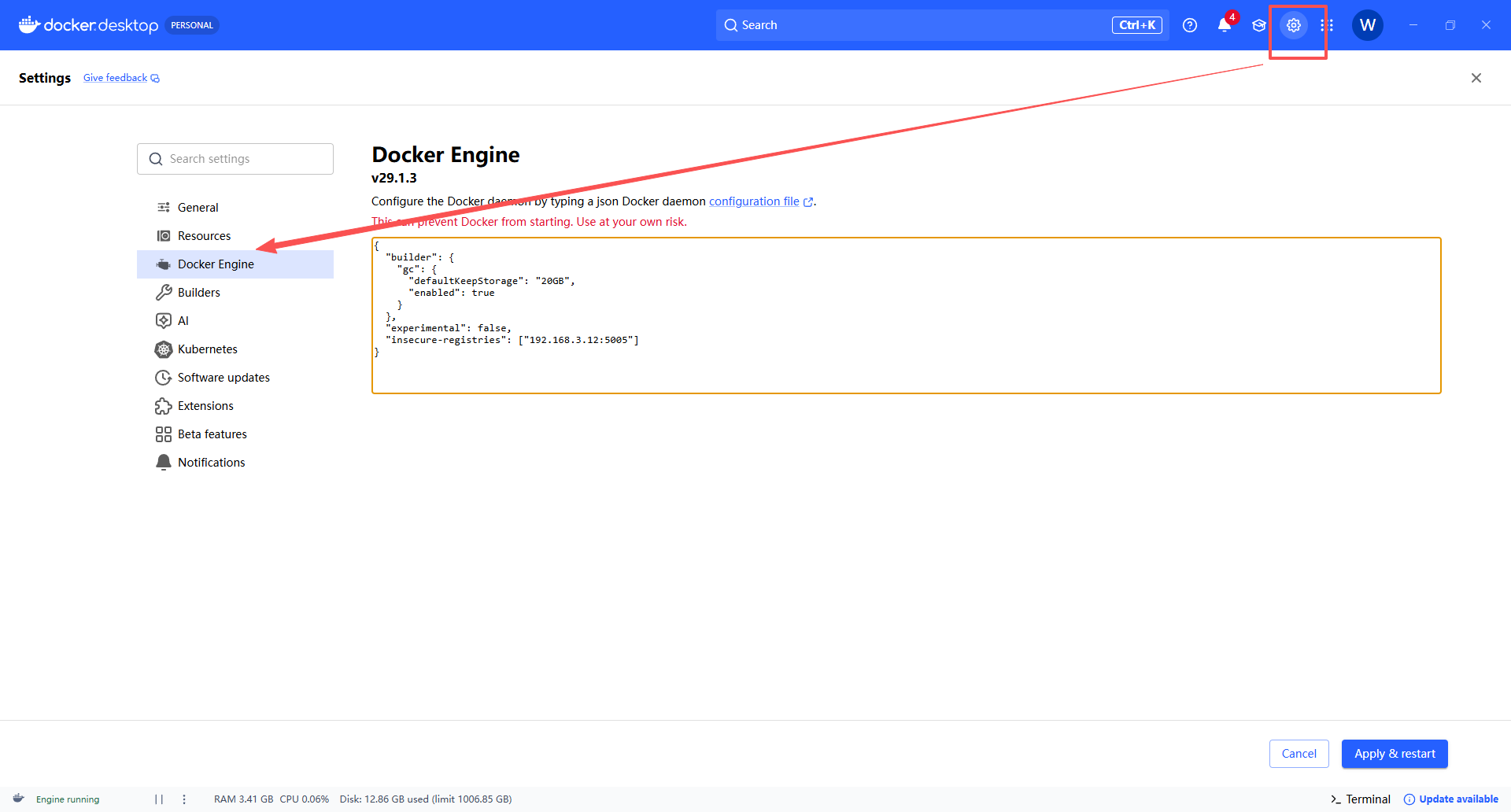Pause the engine from the status bar
This screenshot has width=1511, height=812.
tap(159, 799)
